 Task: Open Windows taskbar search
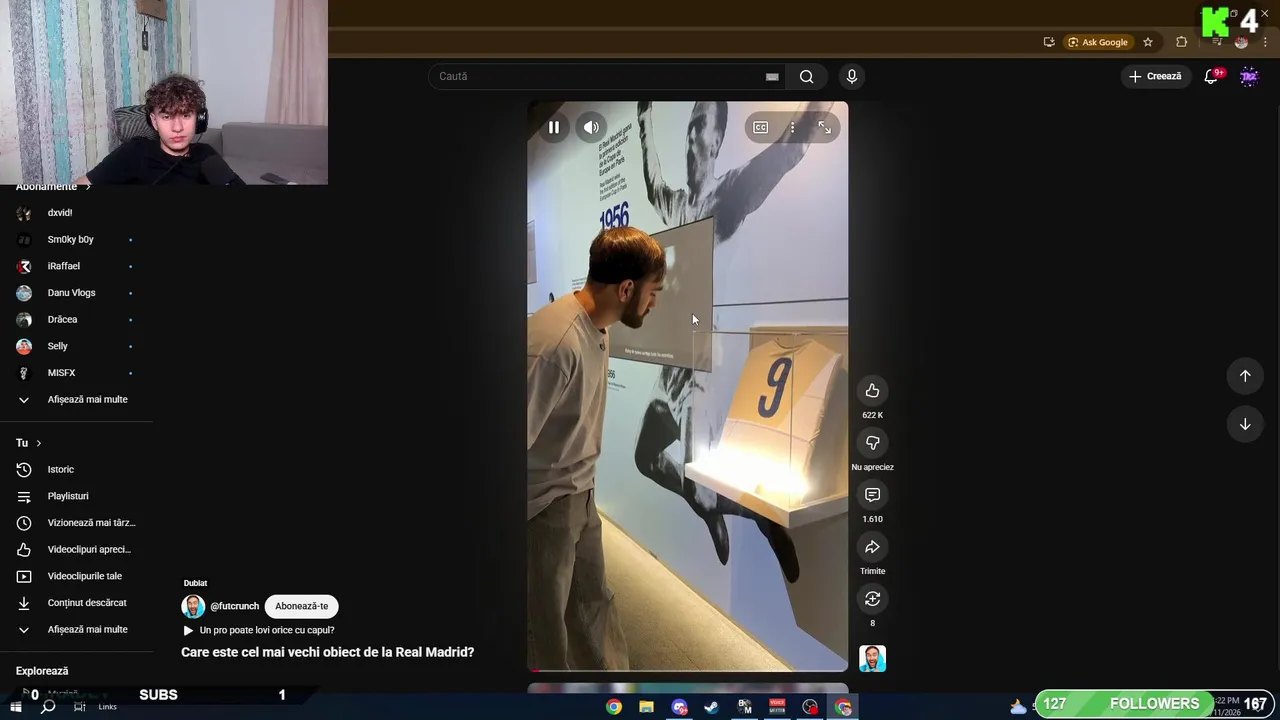point(48,707)
